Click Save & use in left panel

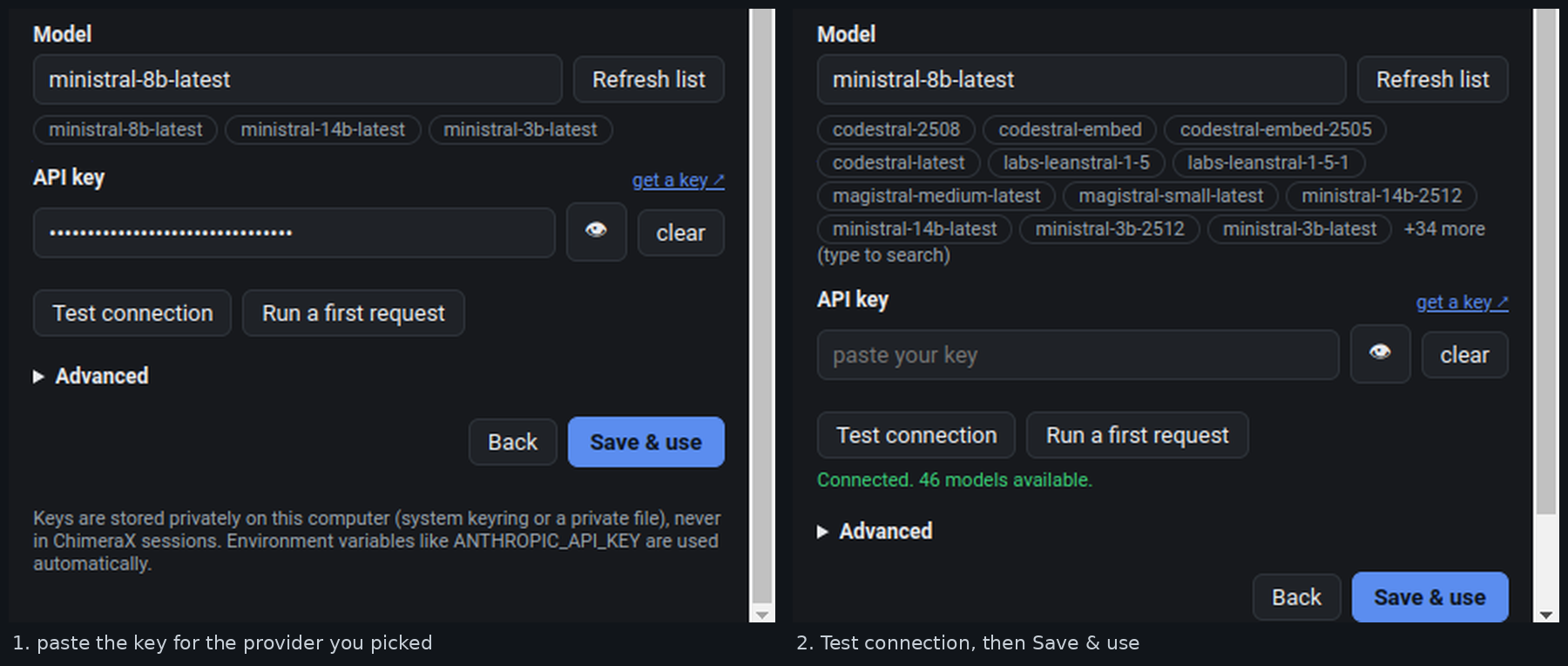646,442
